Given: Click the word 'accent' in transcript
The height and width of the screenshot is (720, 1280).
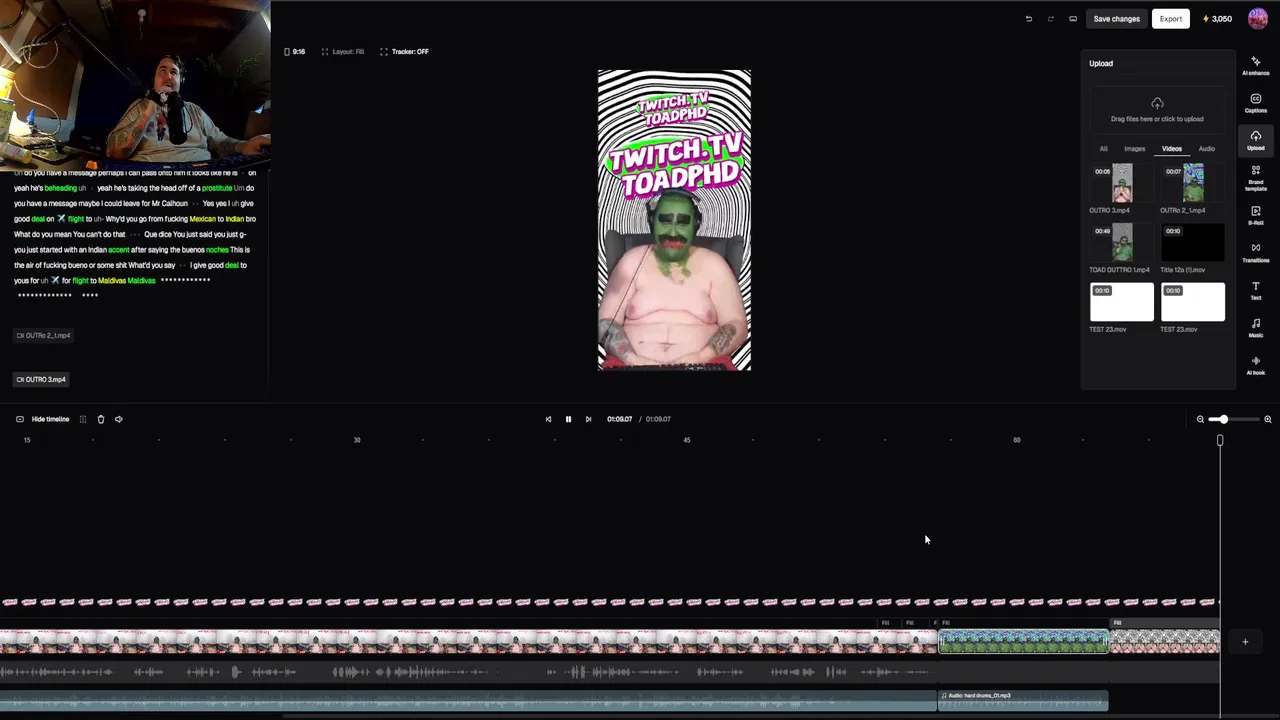Looking at the screenshot, I should pyautogui.click(x=119, y=250).
